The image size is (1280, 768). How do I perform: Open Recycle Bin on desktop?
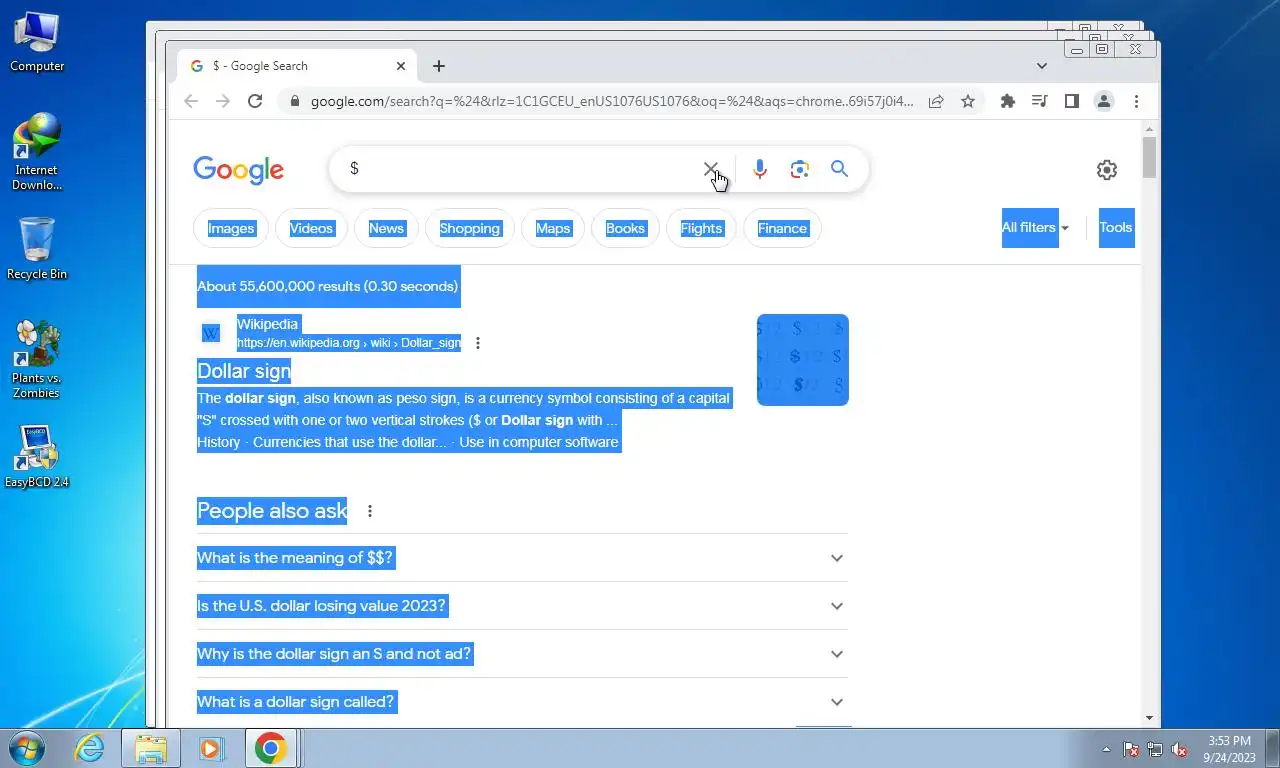tap(37, 250)
